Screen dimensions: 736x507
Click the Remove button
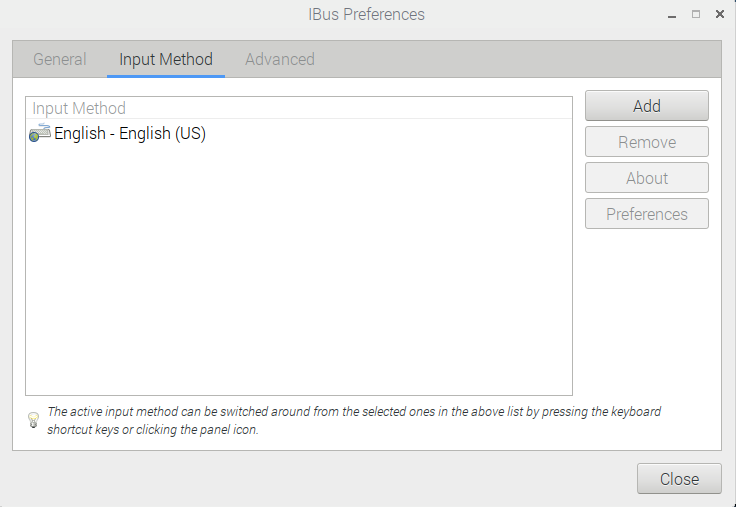[646, 142]
